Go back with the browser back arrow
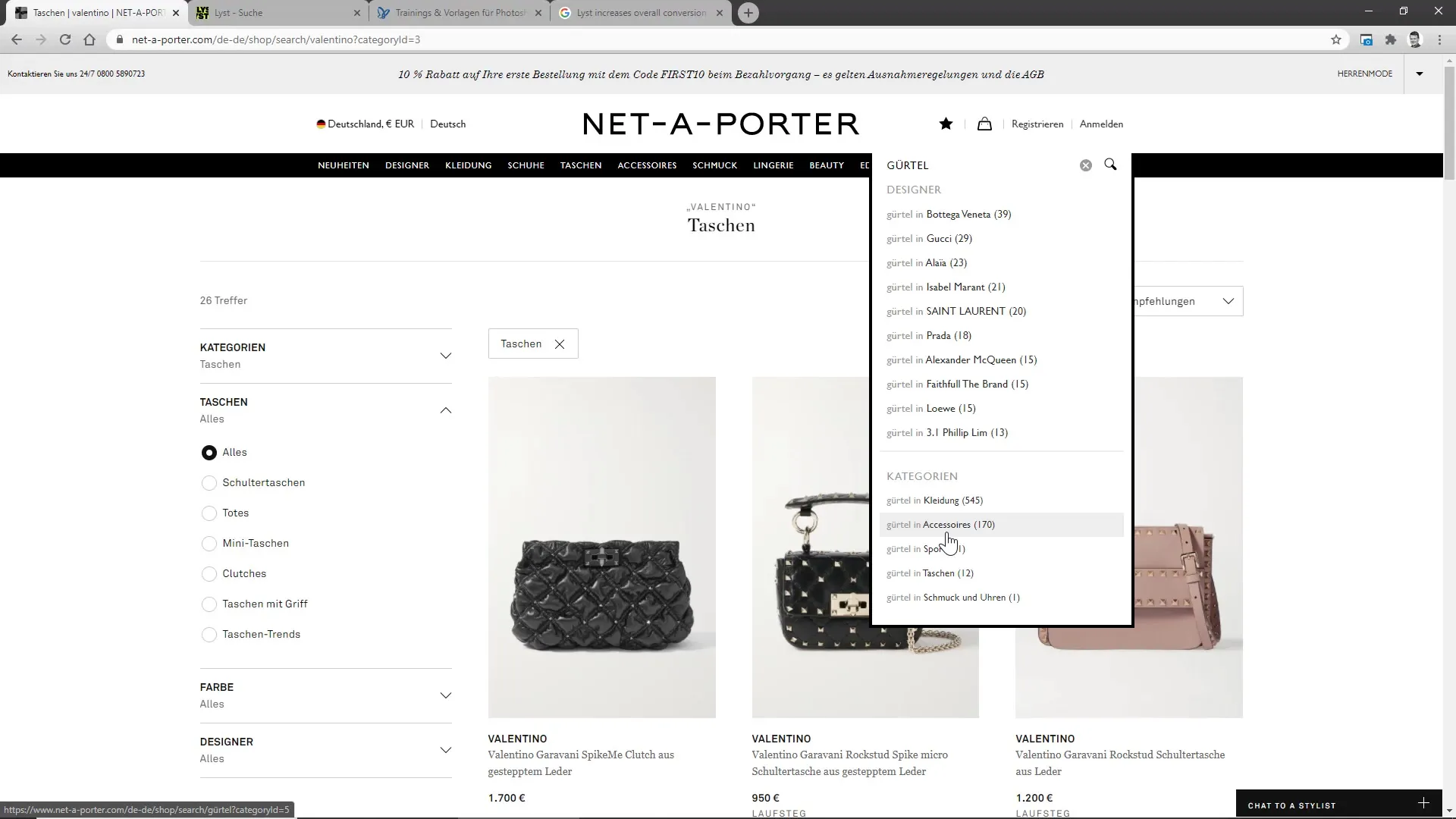The width and height of the screenshot is (1456, 819). (17, 39)
